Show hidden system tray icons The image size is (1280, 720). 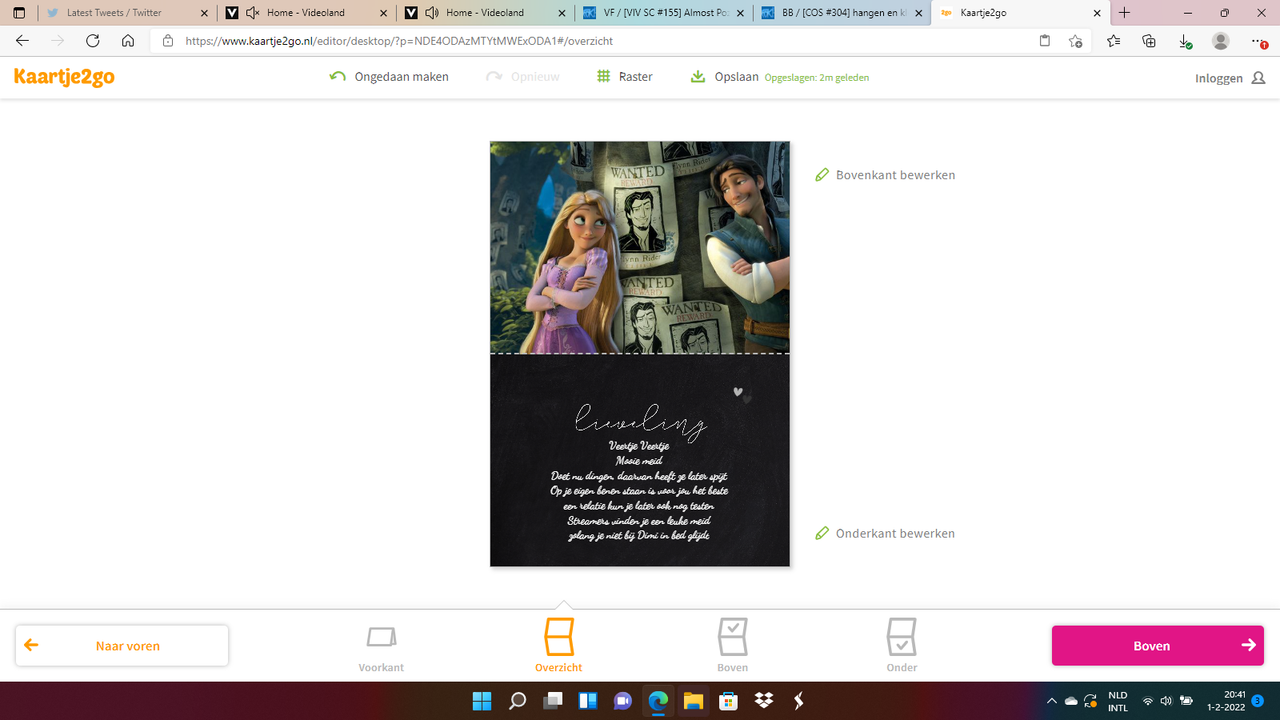tap(1051, 701)
